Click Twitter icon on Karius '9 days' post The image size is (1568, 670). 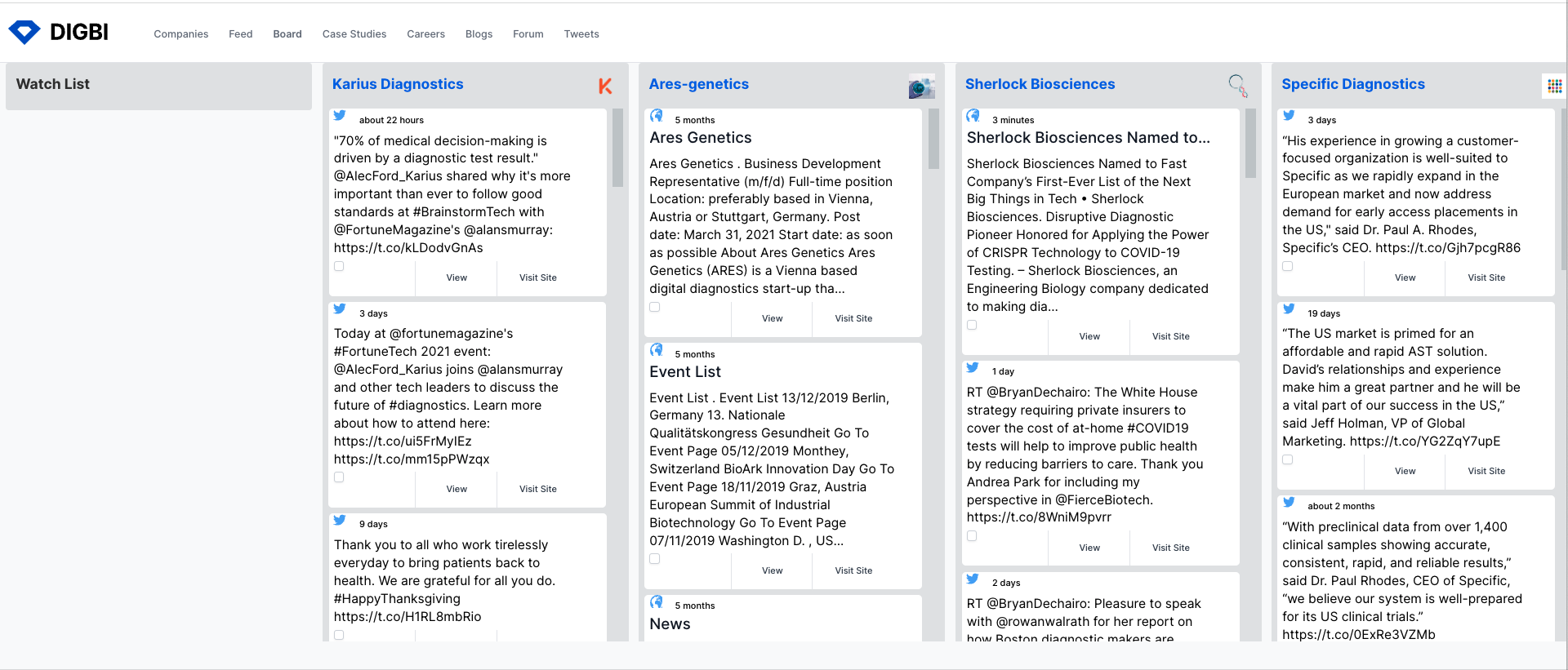pos(340,521)
